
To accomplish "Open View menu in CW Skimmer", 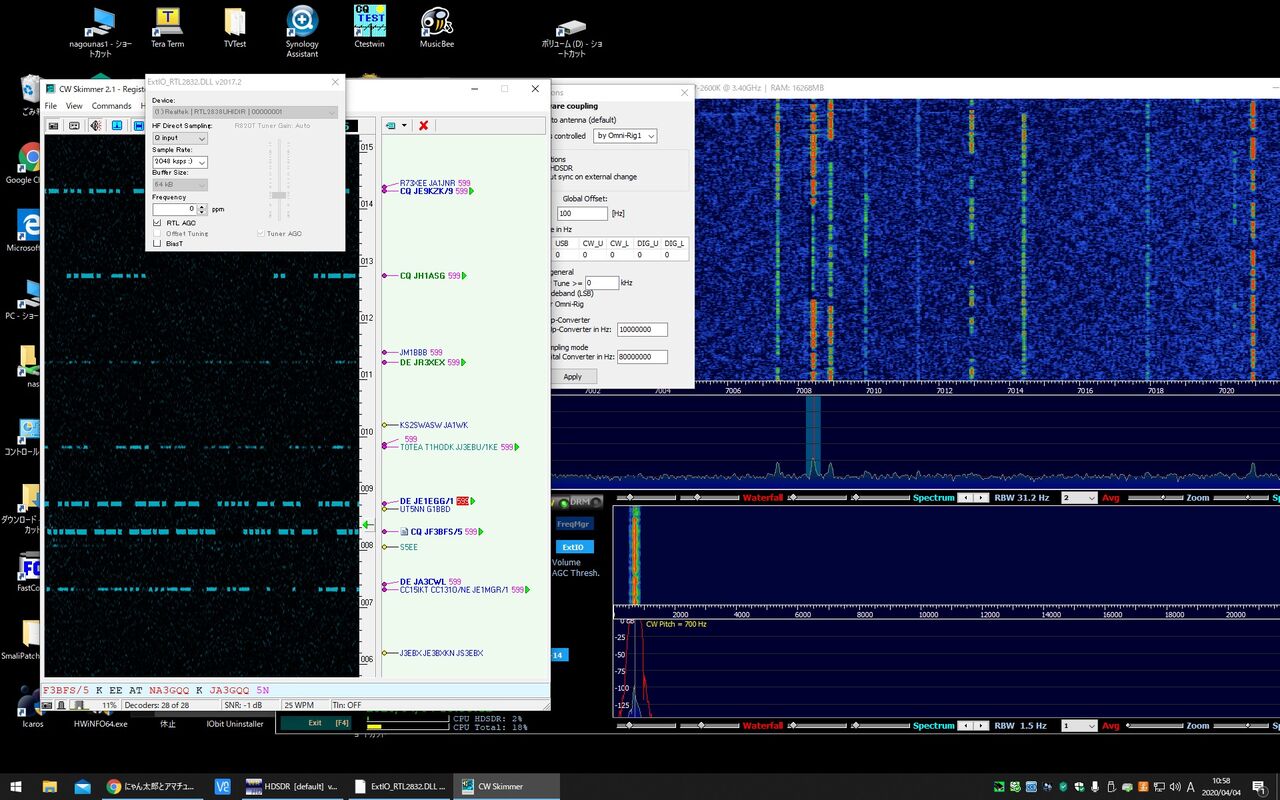I will 74,106.
